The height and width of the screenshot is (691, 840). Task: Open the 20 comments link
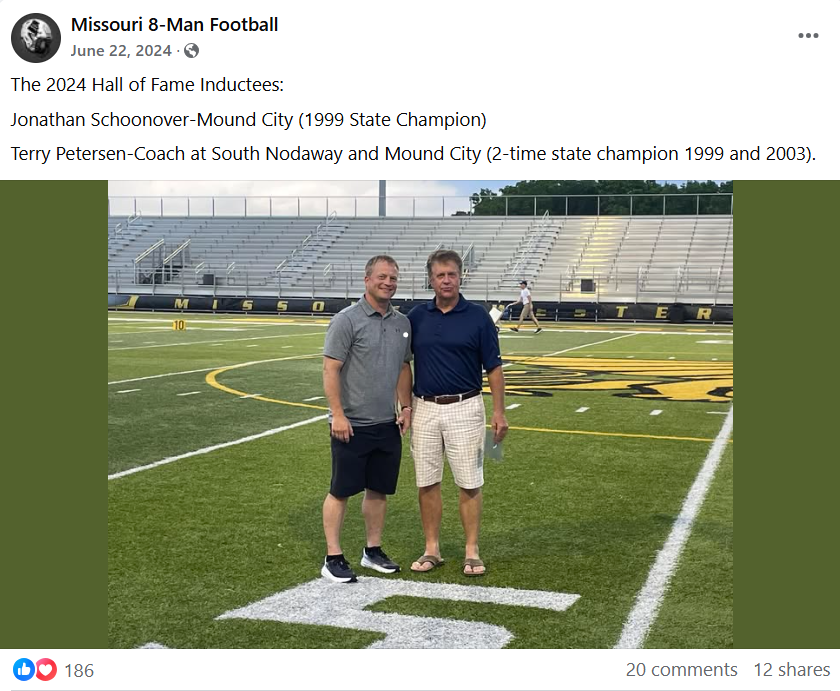(x=681, y=670)
